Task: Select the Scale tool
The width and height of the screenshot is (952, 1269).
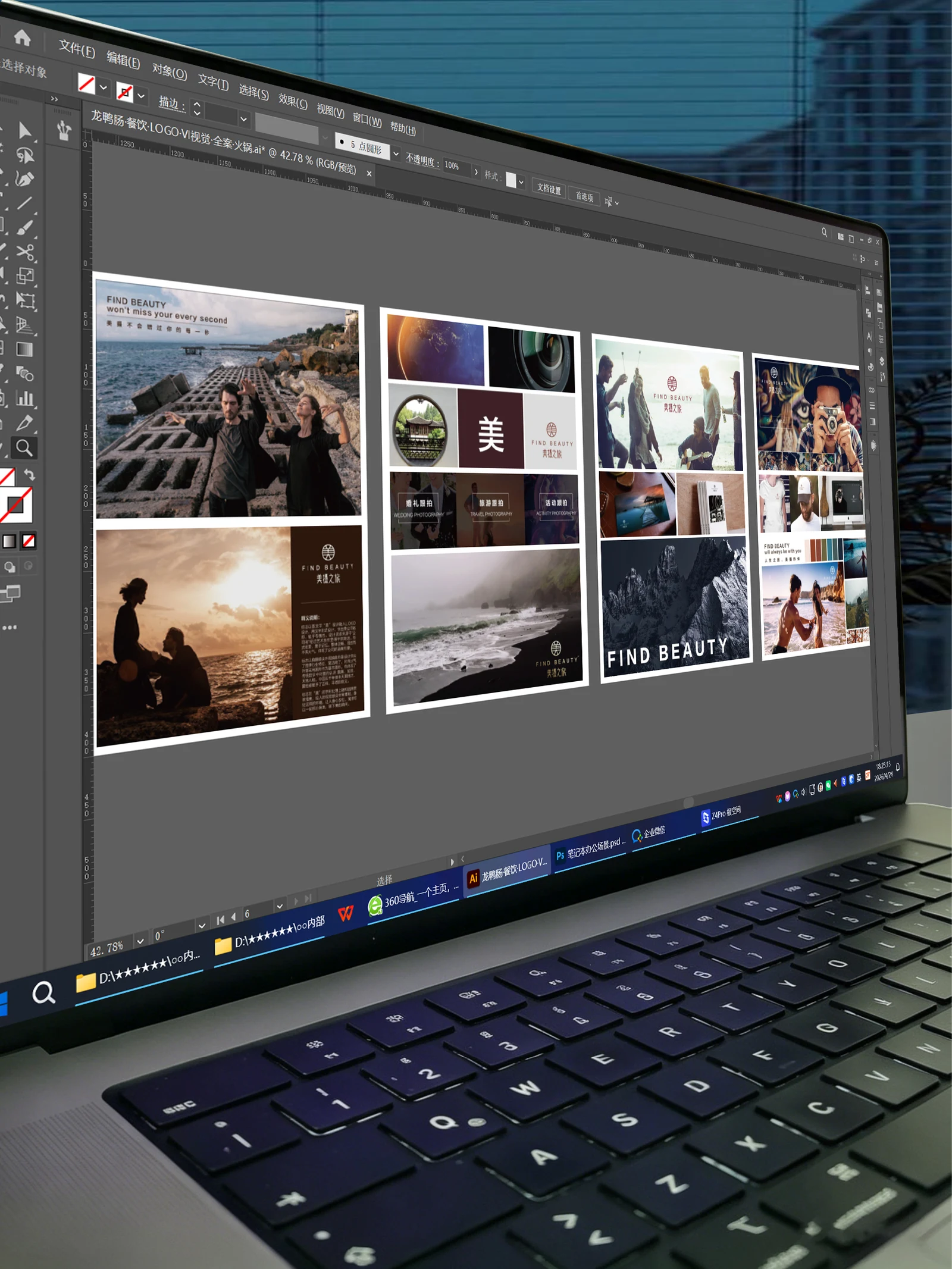Action: [25, 275]
